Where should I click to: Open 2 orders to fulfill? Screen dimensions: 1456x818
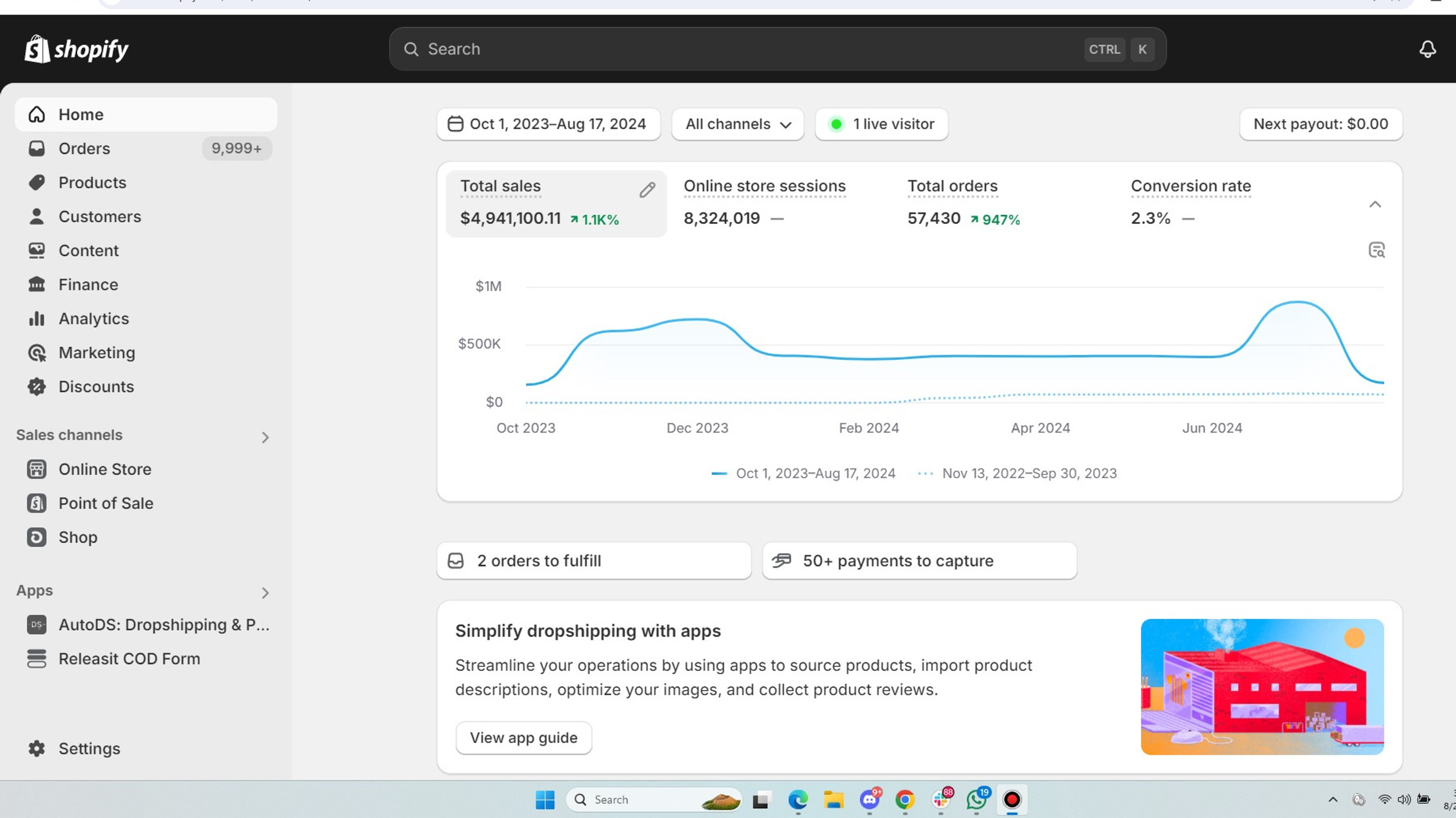(x=594, y=561)
